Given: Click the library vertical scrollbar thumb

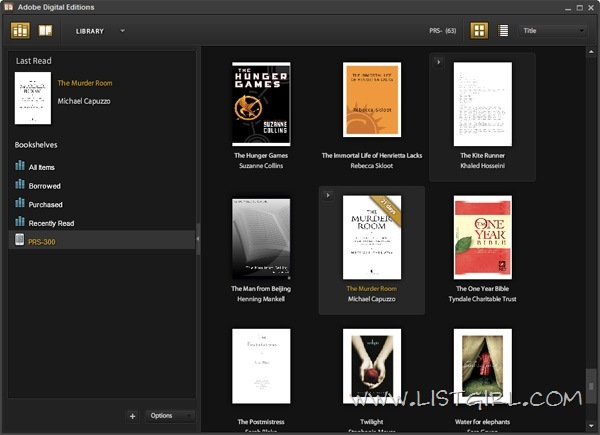Looking at the screenshot, I should point(590,386).
